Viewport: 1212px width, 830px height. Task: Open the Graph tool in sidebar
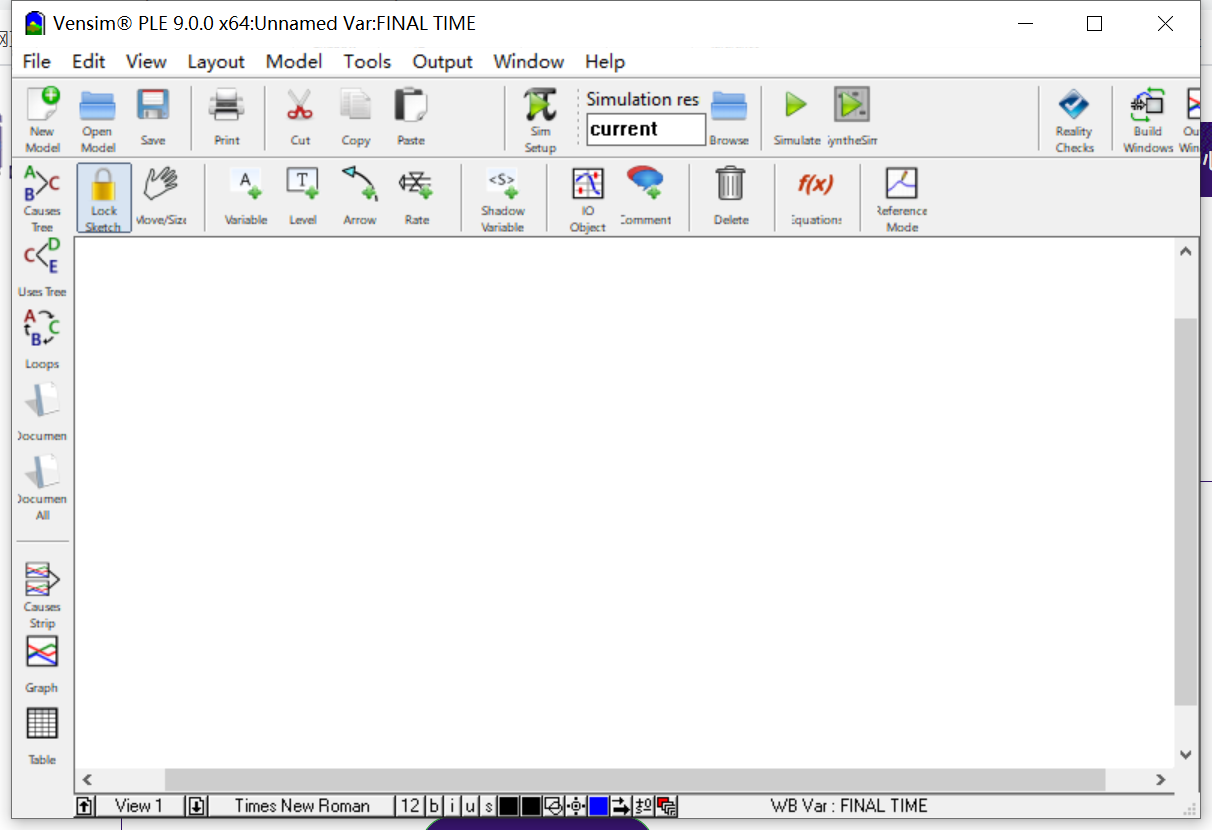coord(42,664)
